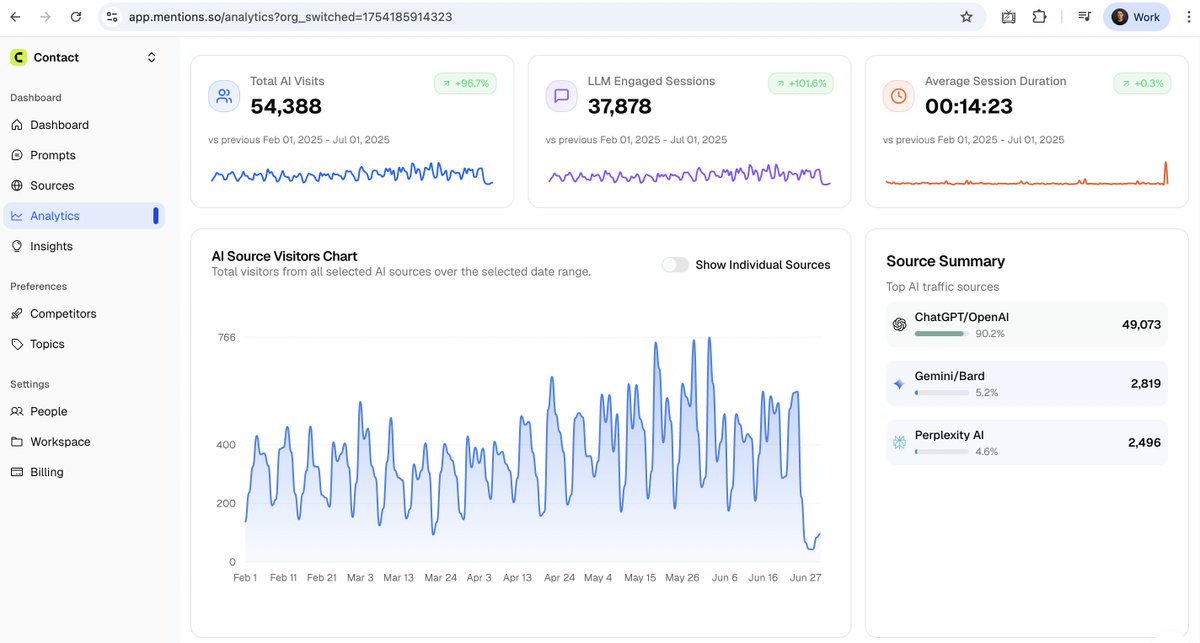Enable the Show Individual Sources toggle
1200x643 pixels.
pos(675,264)
